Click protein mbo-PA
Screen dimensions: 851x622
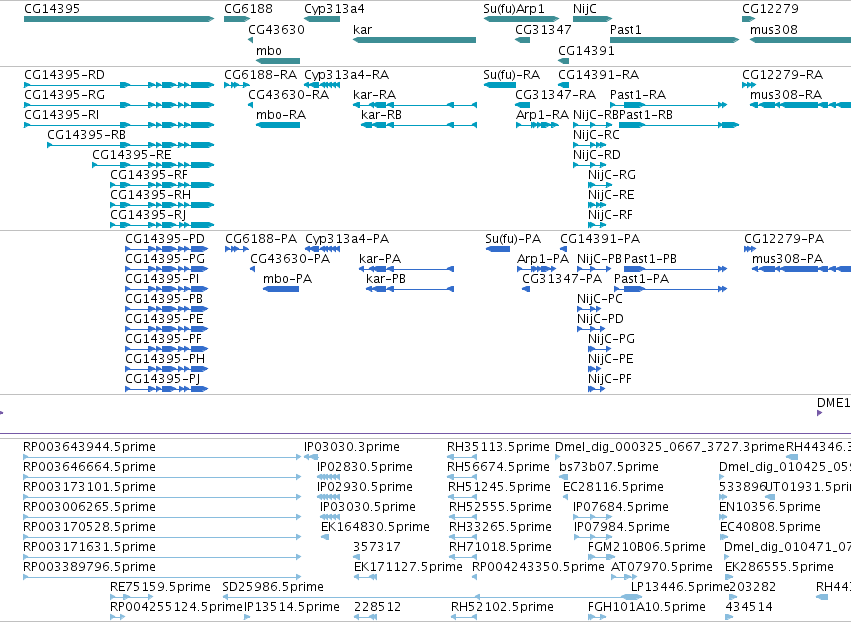288,279
